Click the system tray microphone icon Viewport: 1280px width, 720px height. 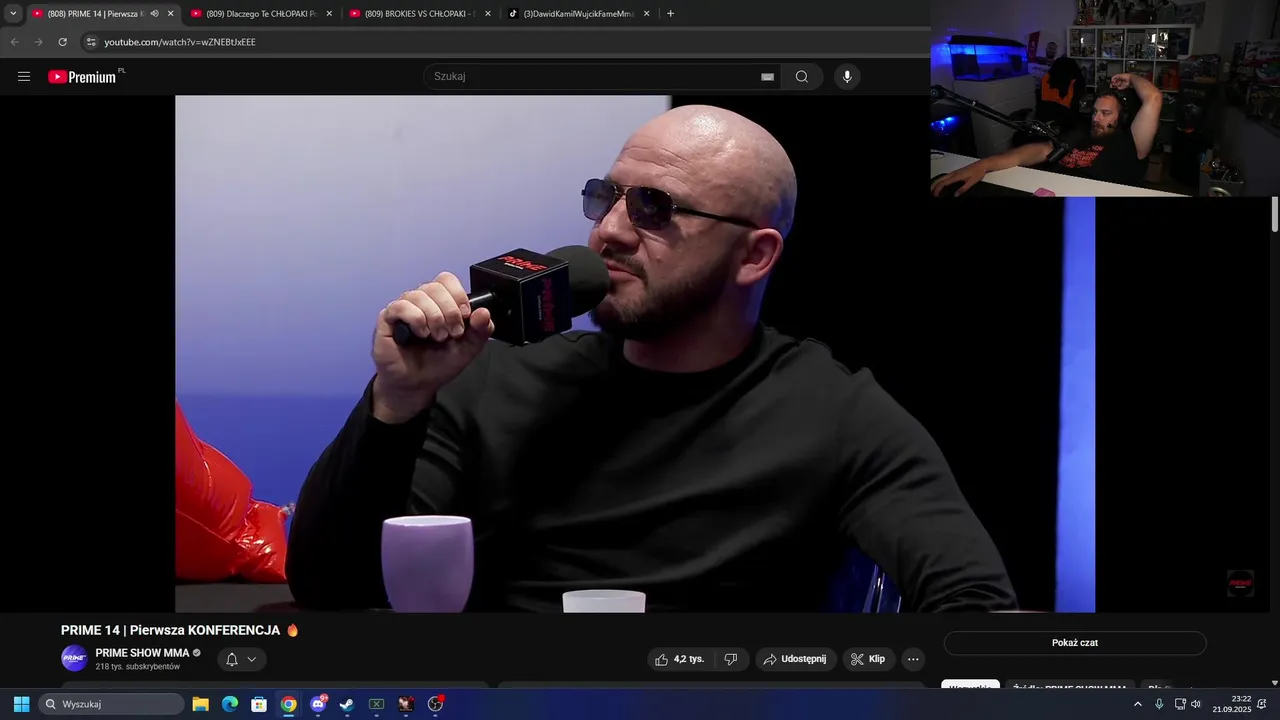click(1159, 704)
